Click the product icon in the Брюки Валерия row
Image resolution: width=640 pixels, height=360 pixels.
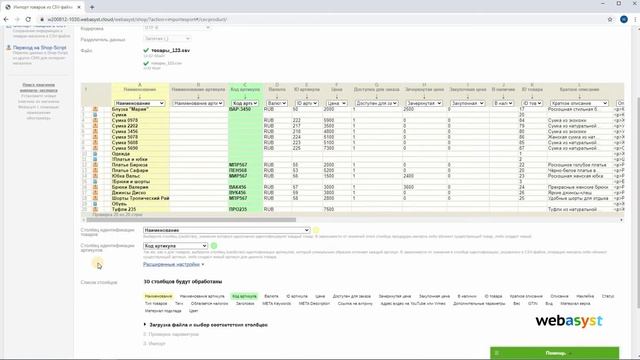pos(95,187)
